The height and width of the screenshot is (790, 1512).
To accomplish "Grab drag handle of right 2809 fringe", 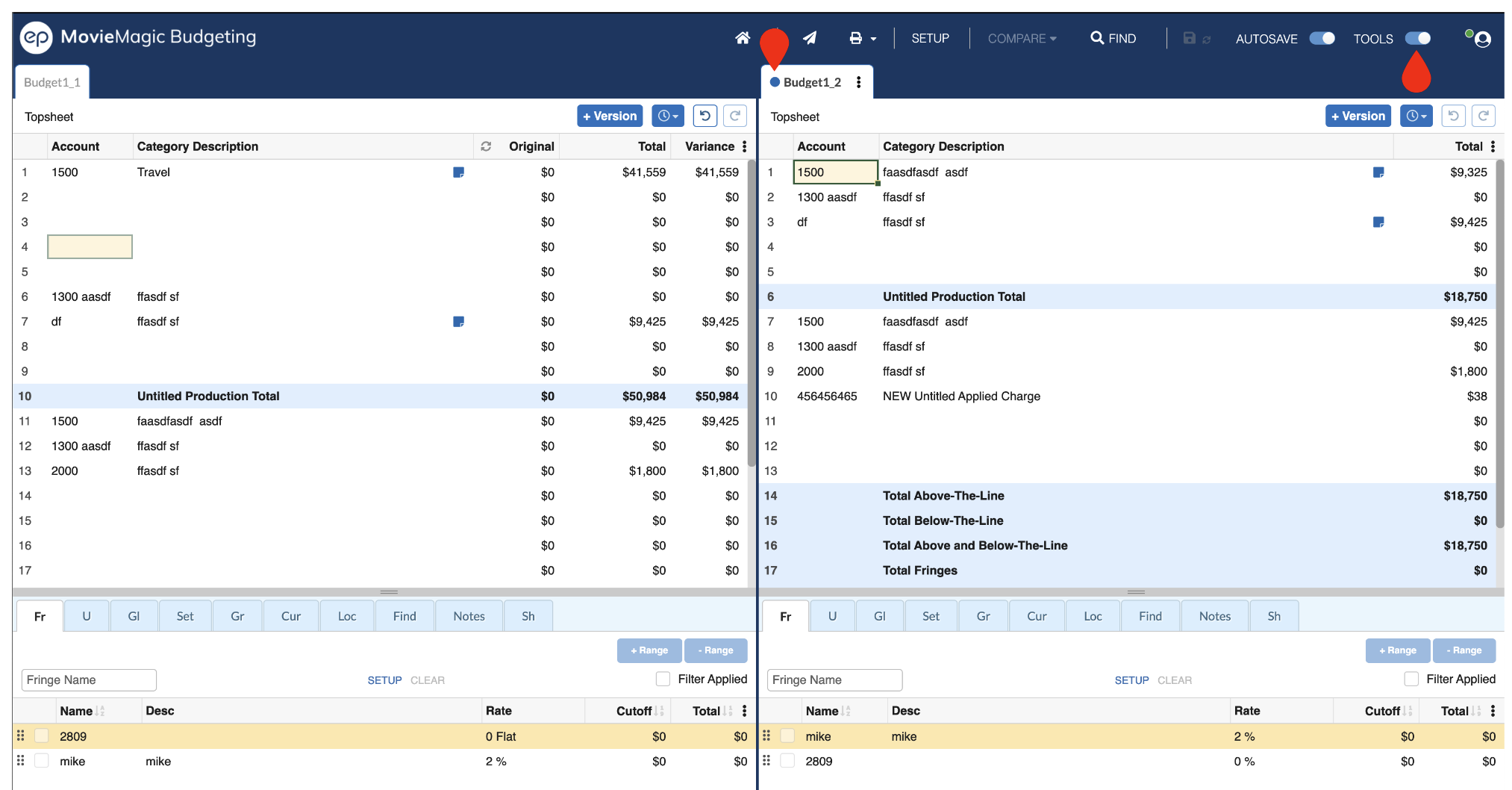I will click(766, 760).
